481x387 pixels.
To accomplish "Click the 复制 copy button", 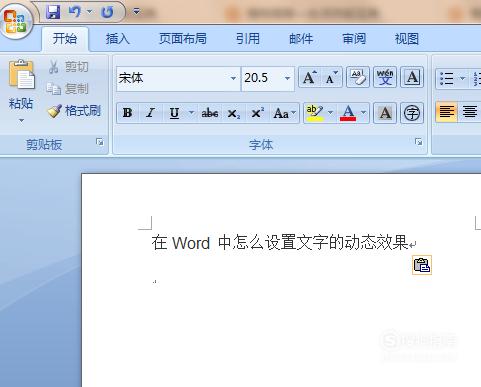I will 67,89.
